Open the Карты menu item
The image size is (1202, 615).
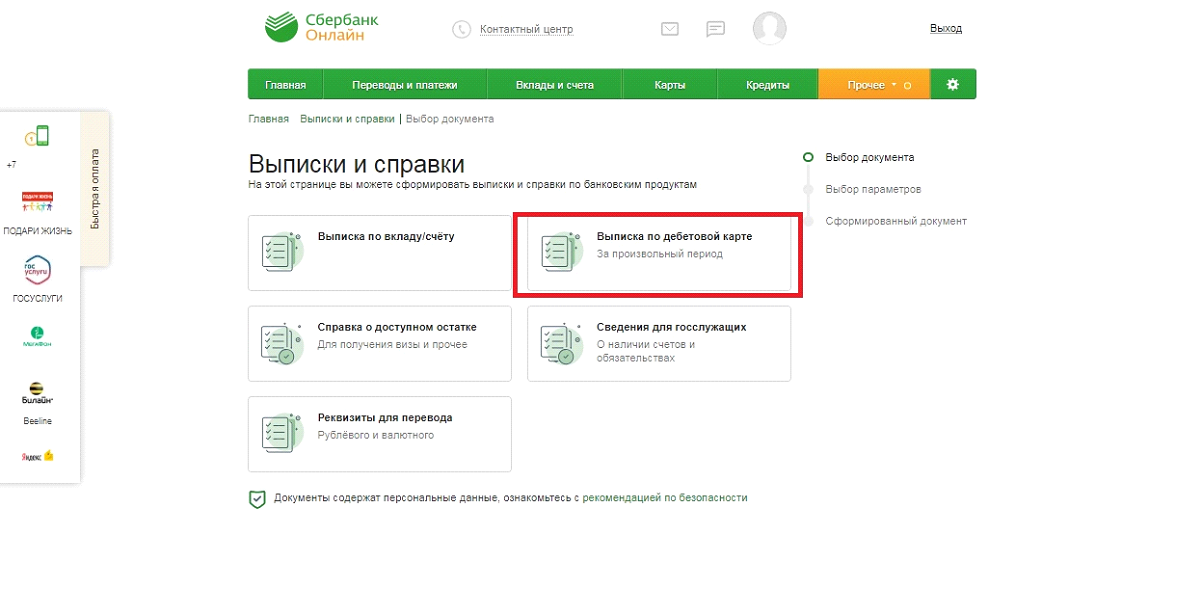click(x=669, y=85)
